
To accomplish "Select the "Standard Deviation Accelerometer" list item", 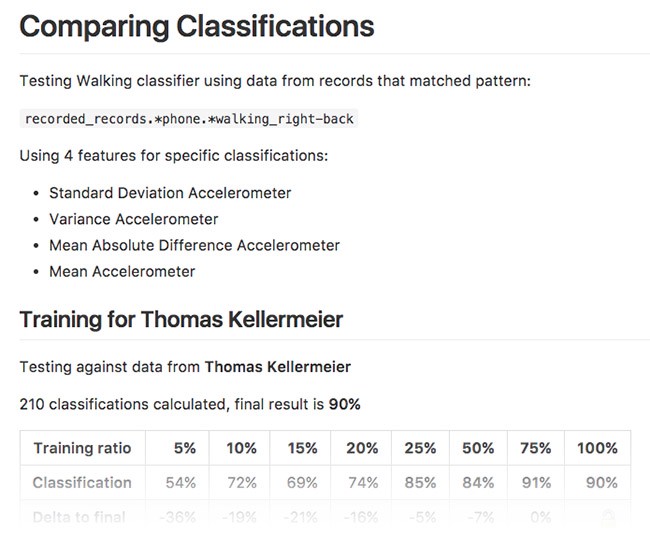I will 170,192.
